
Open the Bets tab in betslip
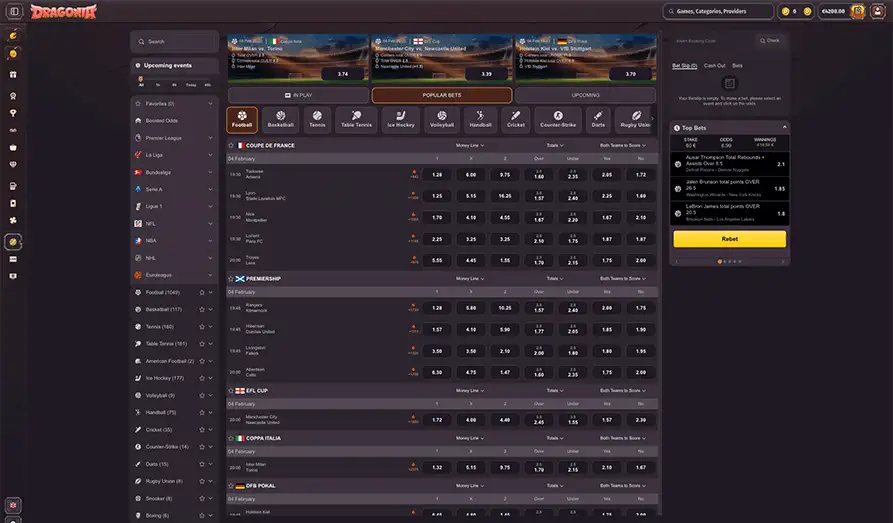[x=737, y=66]
